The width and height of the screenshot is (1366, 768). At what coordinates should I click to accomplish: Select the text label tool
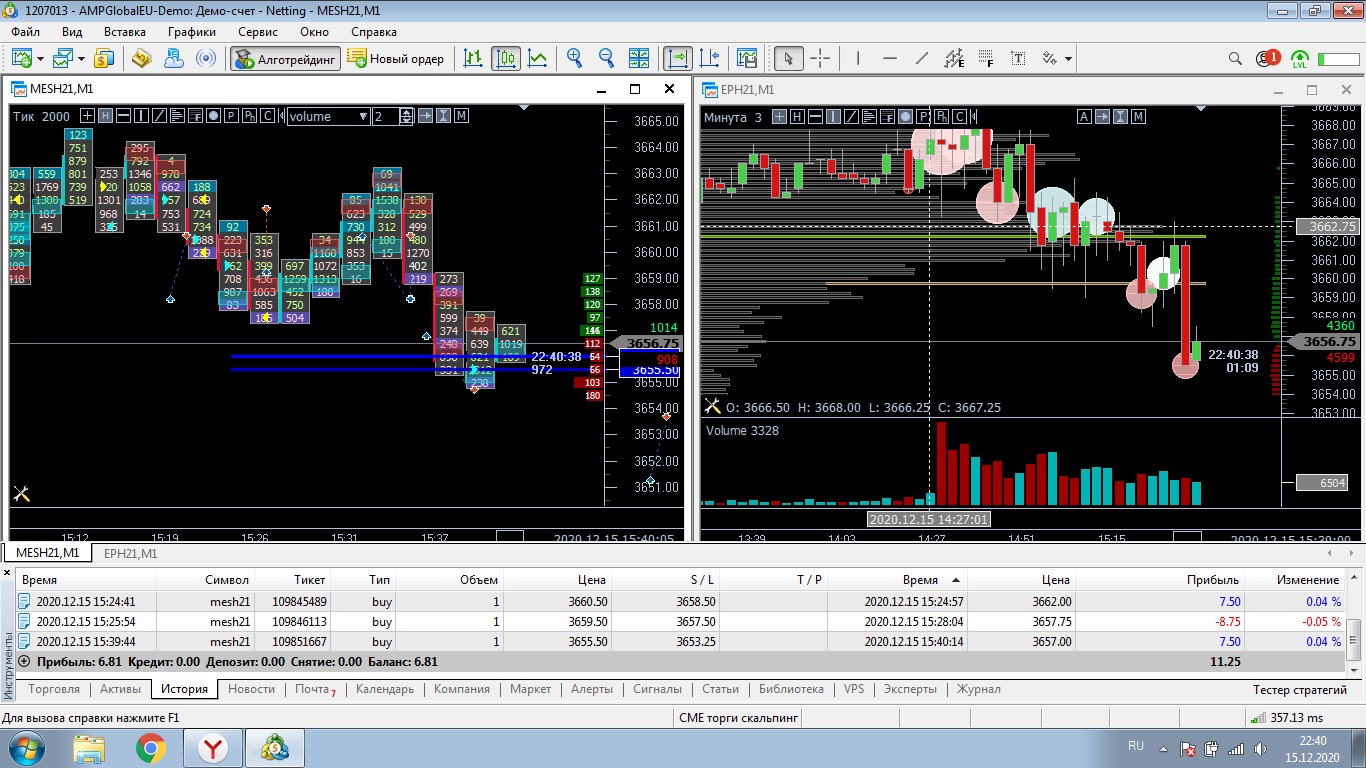point(1018,58)
